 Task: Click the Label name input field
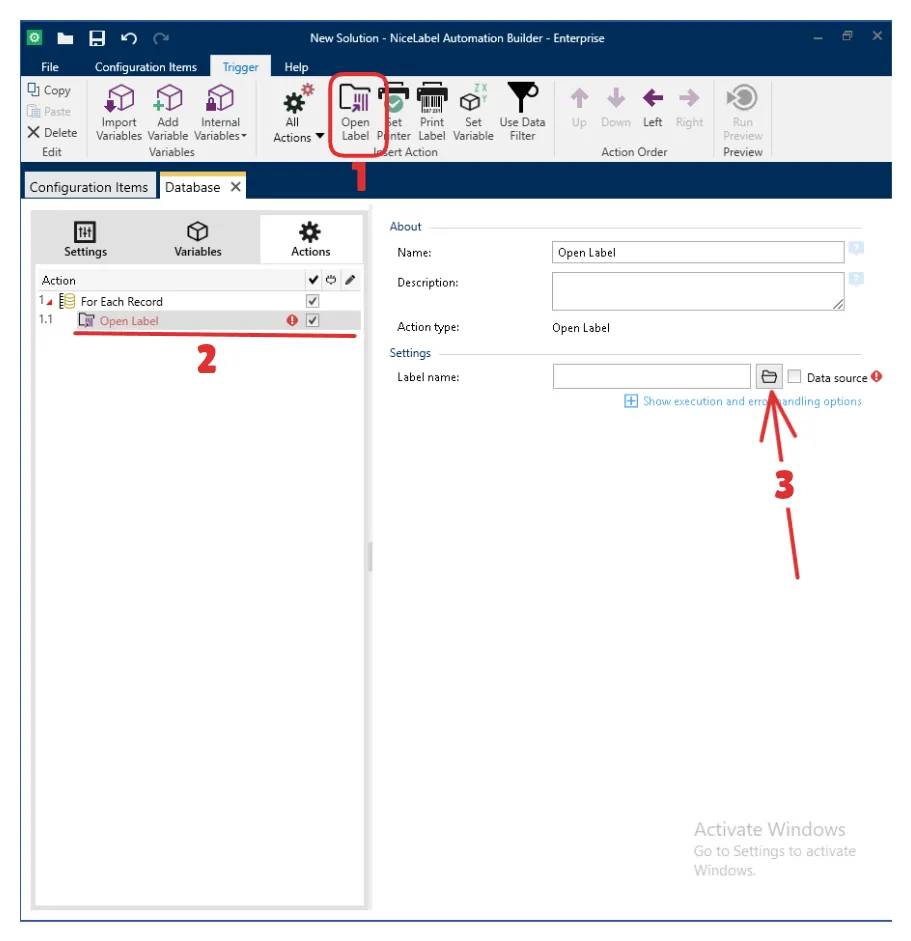pos(651,377)
